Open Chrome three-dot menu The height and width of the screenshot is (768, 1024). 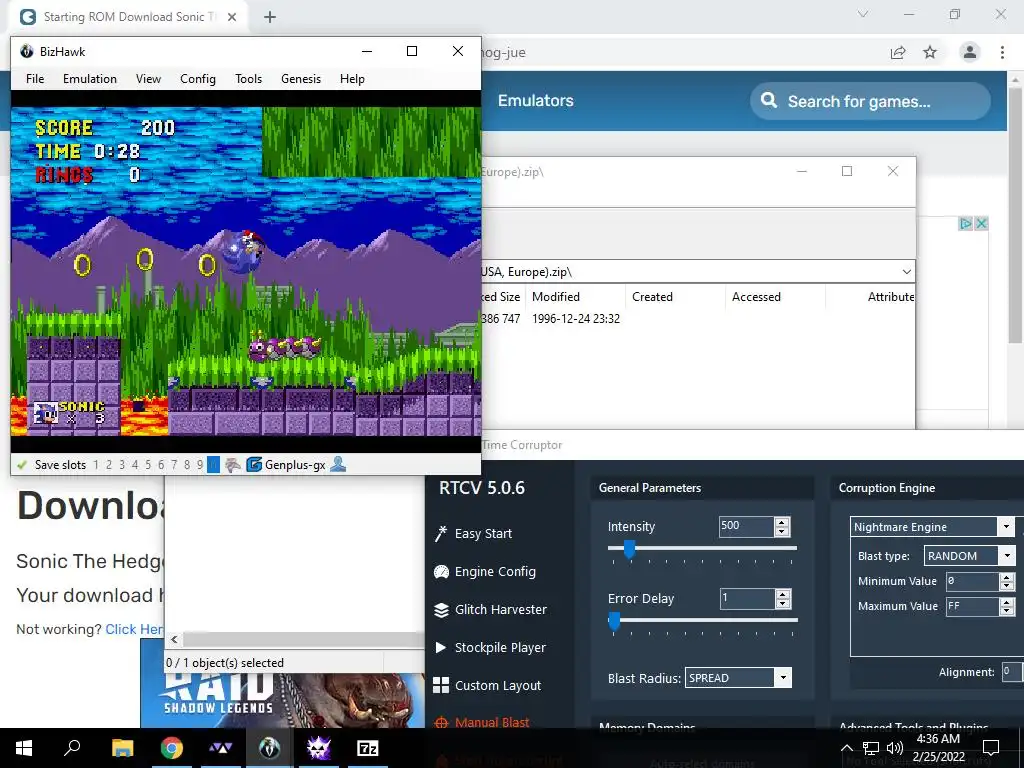[1002, 52]
